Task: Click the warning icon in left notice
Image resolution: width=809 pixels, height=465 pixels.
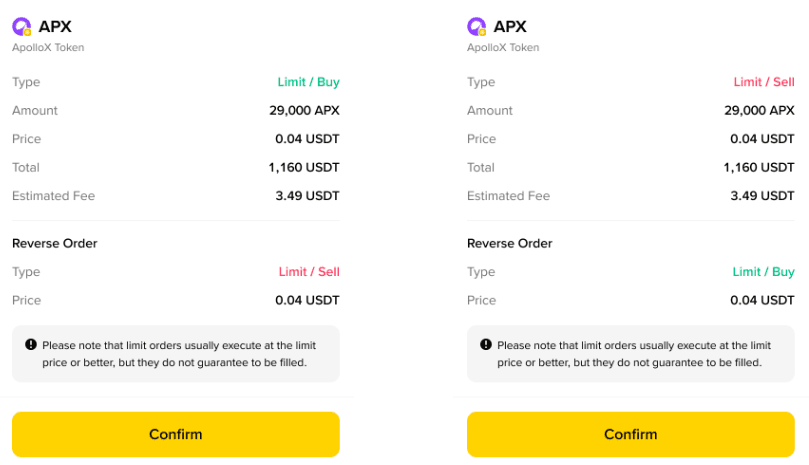Action: 31,344
